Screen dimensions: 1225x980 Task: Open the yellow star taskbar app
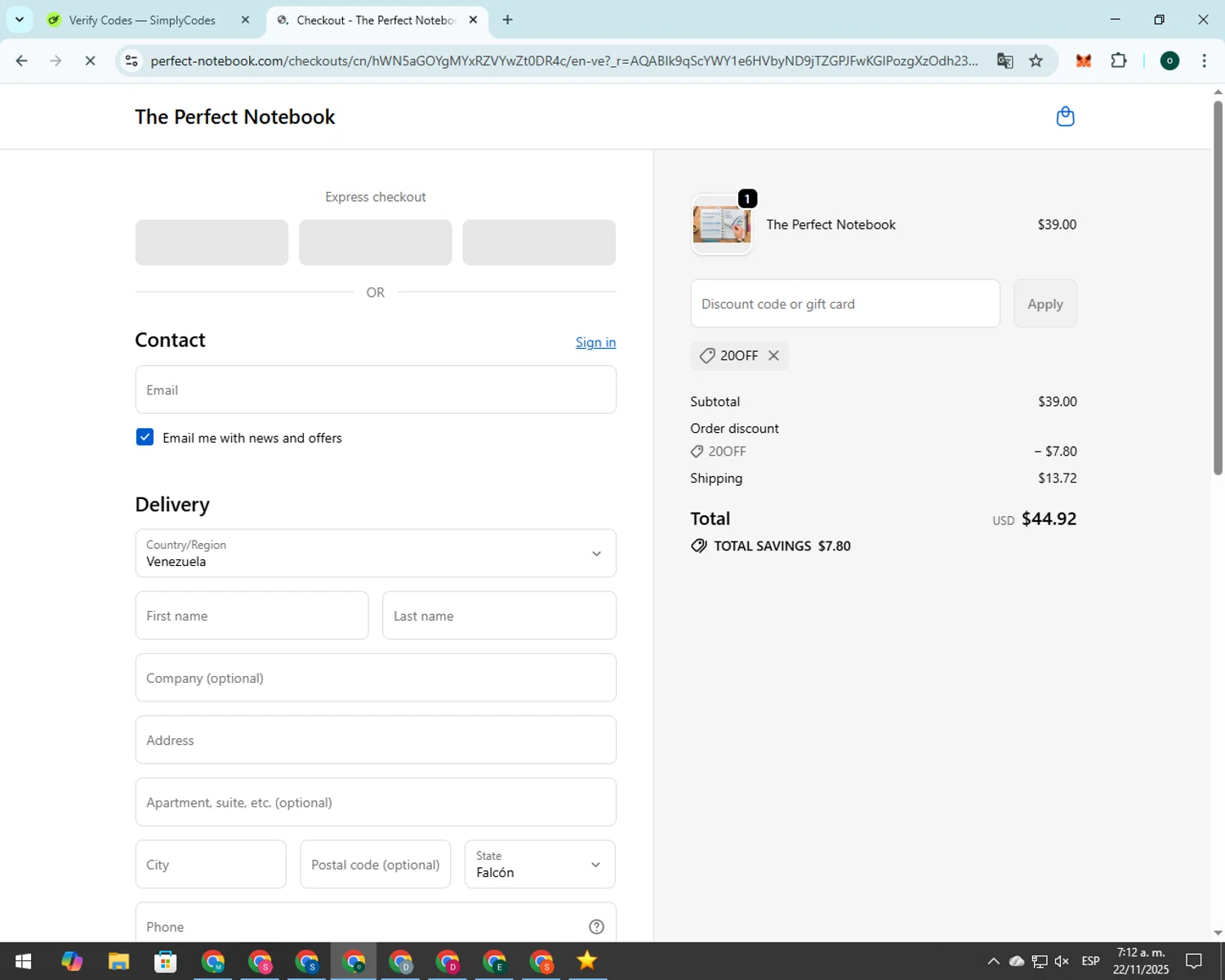coord(587,961)
